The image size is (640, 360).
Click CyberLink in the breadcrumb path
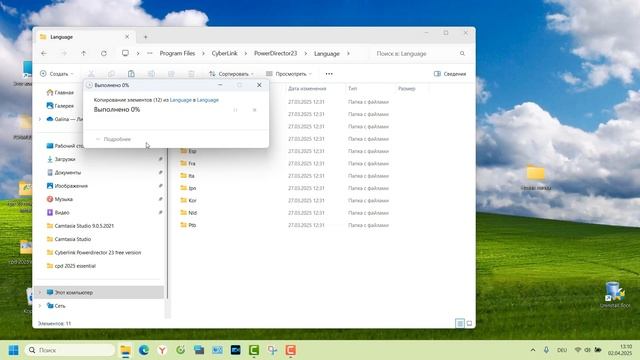point(224,53)
